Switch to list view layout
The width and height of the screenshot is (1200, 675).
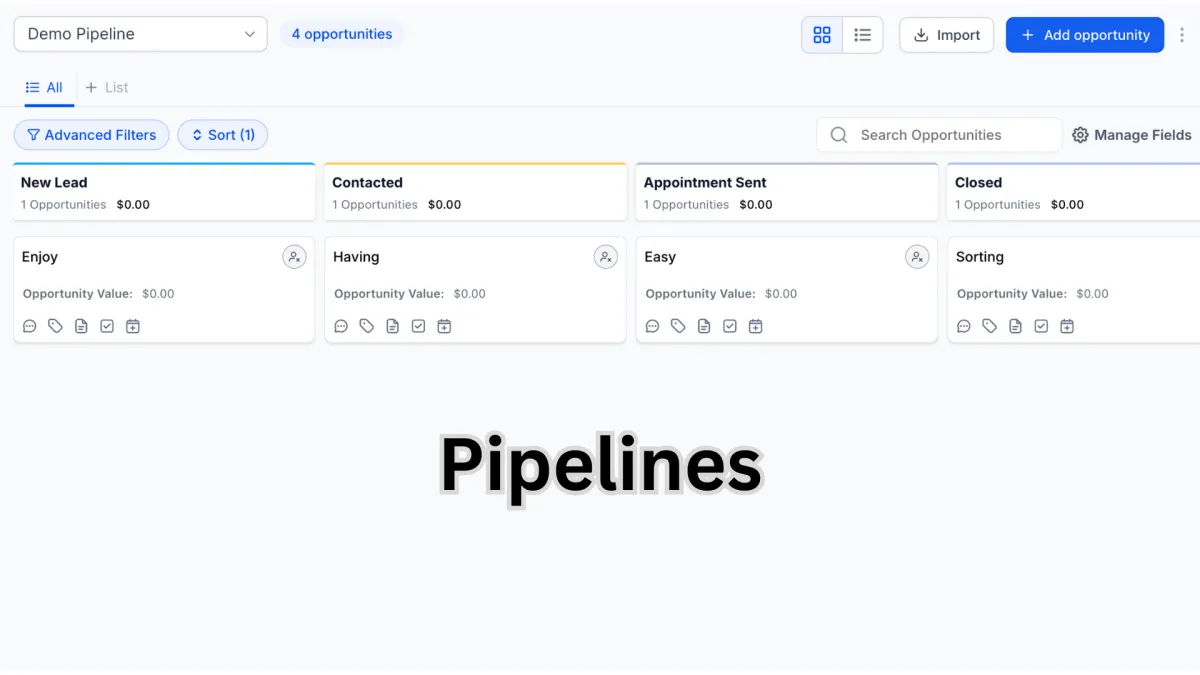coord(862,35)
